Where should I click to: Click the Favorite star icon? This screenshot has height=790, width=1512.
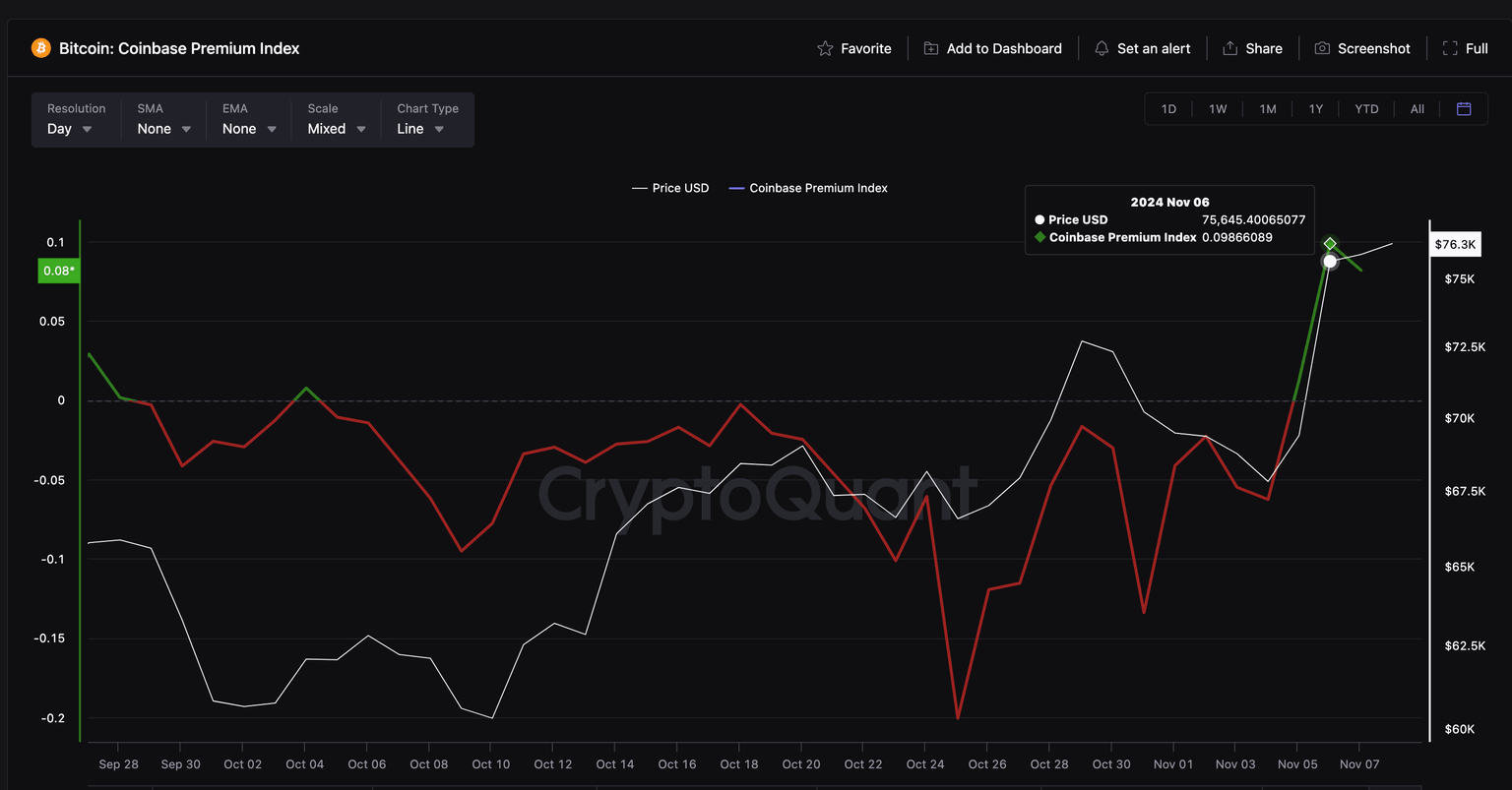click(825, 48)
